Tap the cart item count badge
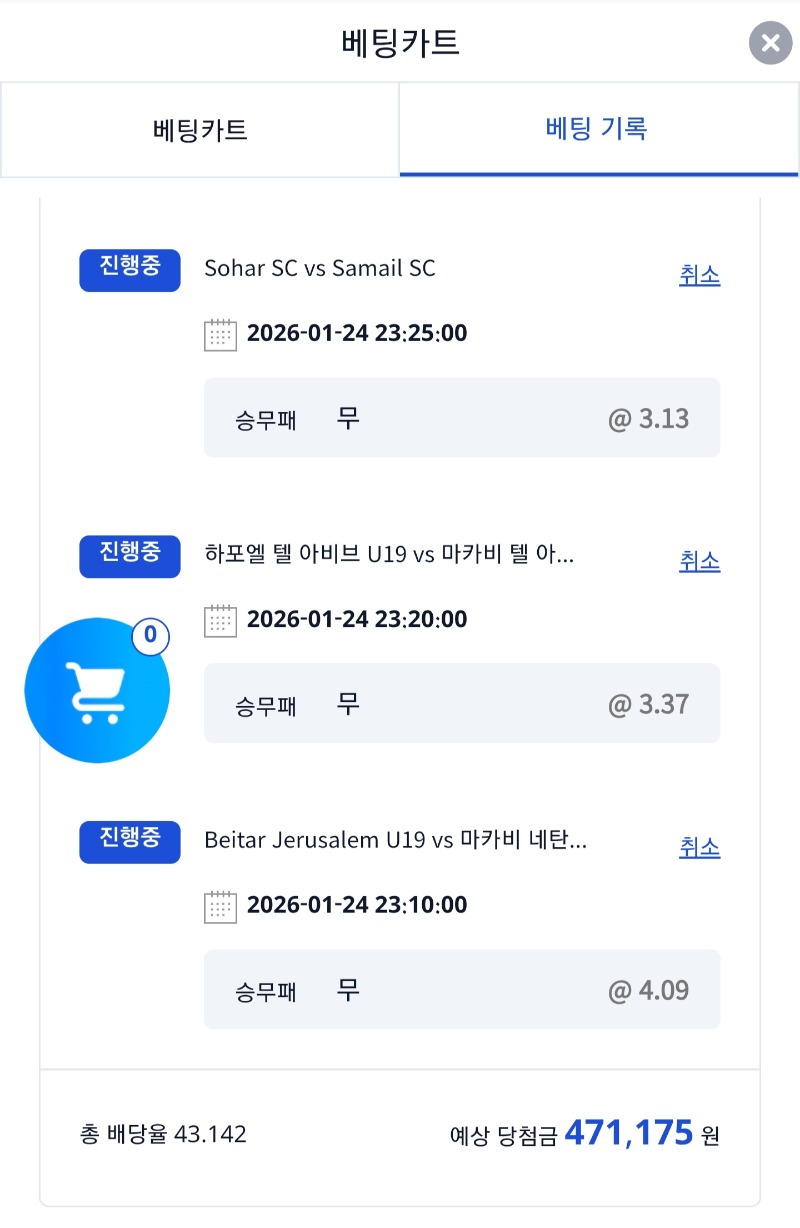This screenshot has width=800, height=1228. (150, 635)
